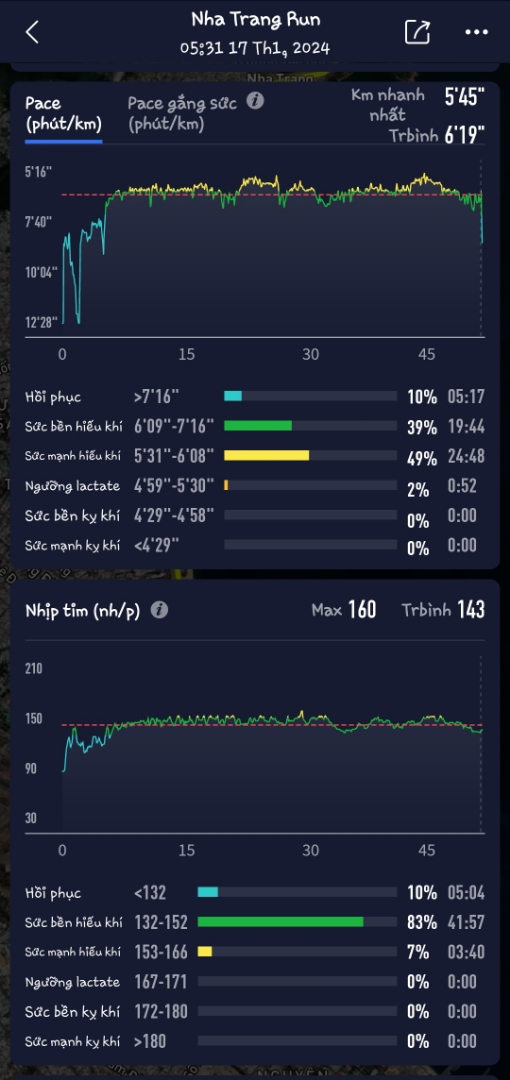The width and height of the screenshot is (510, 1080).
Task: Tap heart rate 153-166 yellow bar
Action: point(205,951)
